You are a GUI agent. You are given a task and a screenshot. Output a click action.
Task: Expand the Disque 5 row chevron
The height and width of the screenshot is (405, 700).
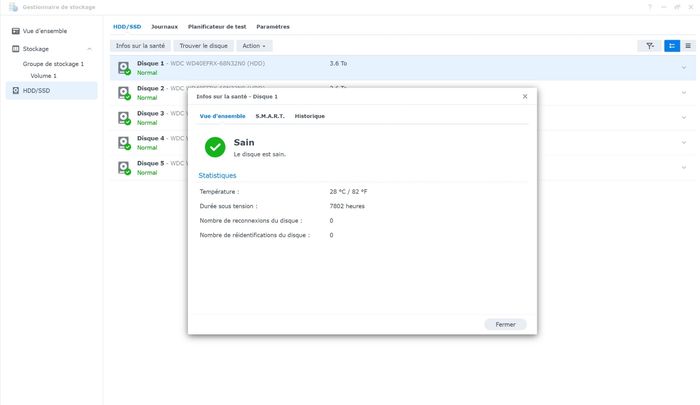click(683, 168)
